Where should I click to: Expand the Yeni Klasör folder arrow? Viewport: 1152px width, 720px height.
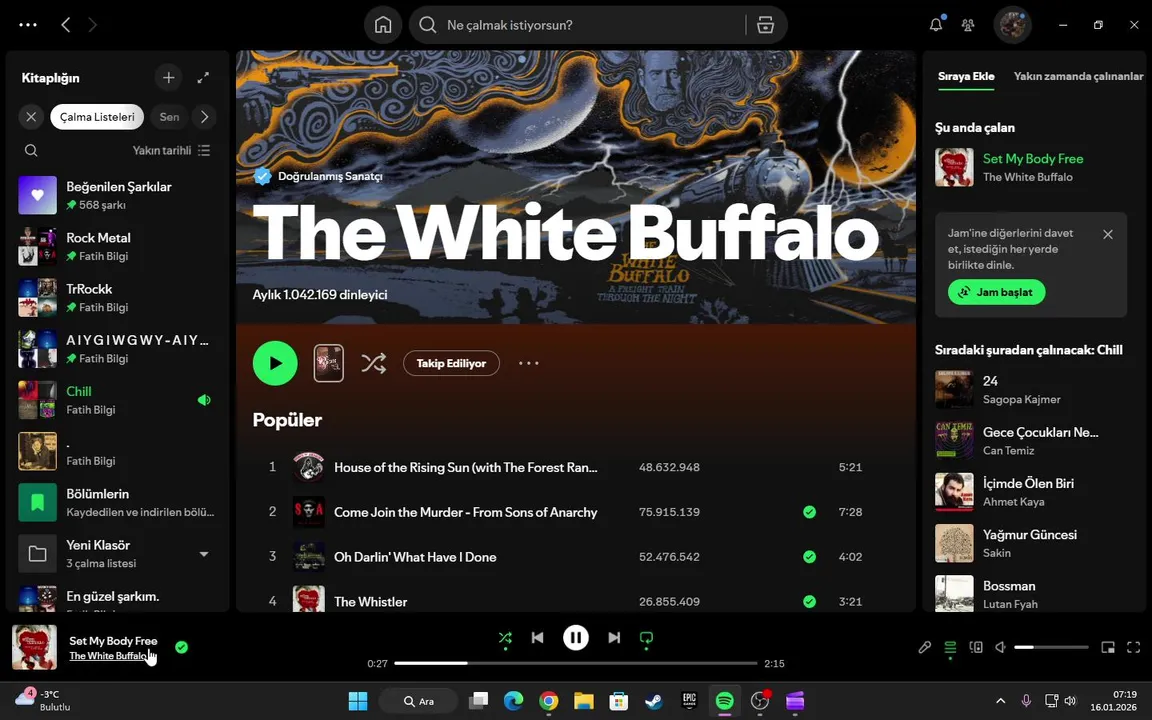coord(204,554)
